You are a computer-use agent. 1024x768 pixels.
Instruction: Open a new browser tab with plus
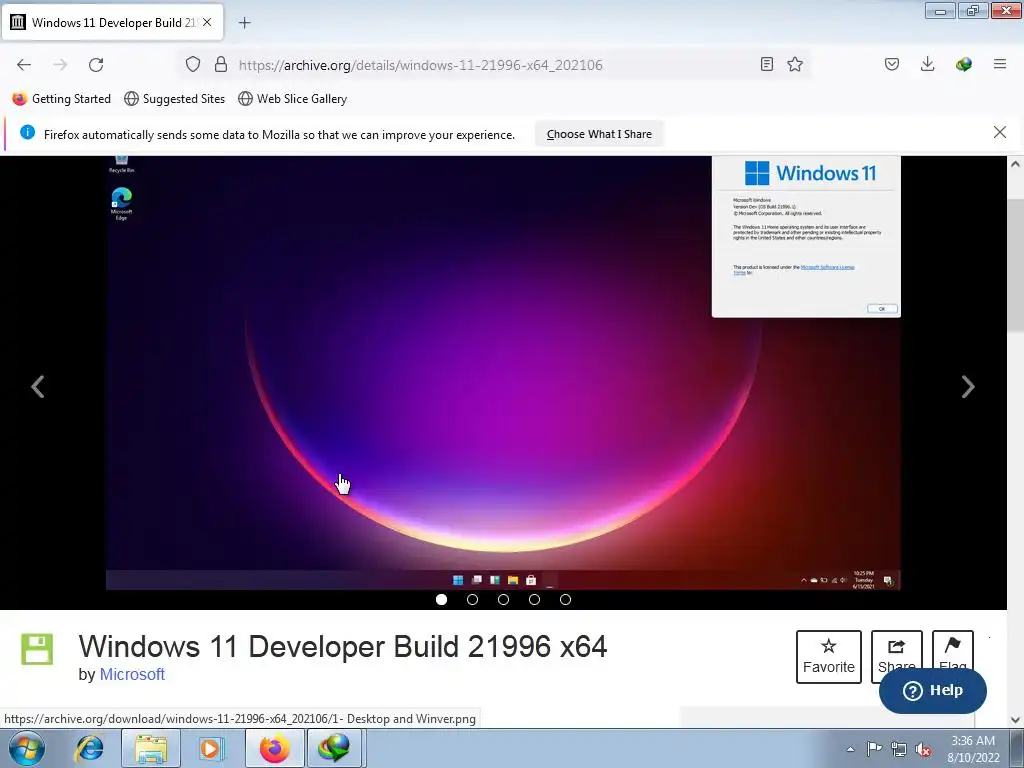244,23
